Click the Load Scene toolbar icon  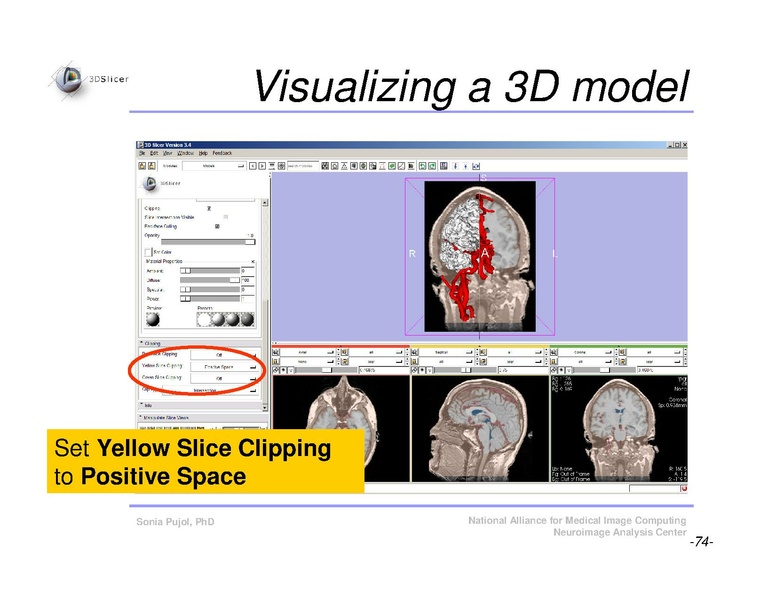click(142, 166)
